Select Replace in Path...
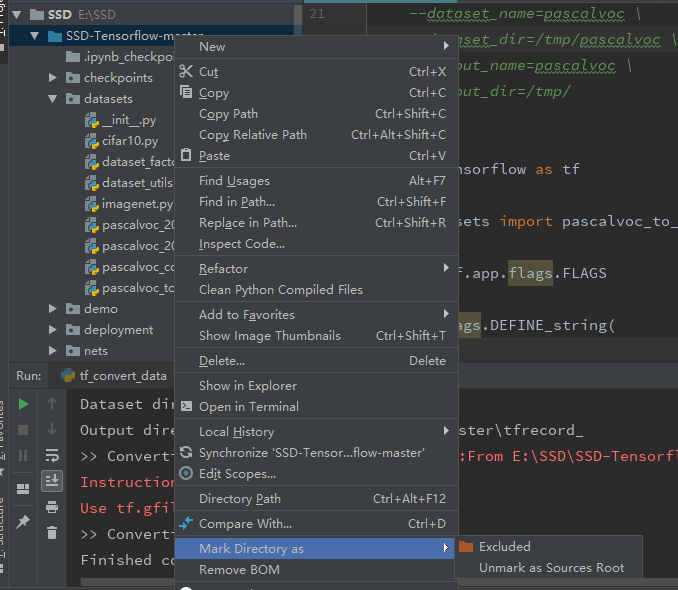 (x=316, y=222)
